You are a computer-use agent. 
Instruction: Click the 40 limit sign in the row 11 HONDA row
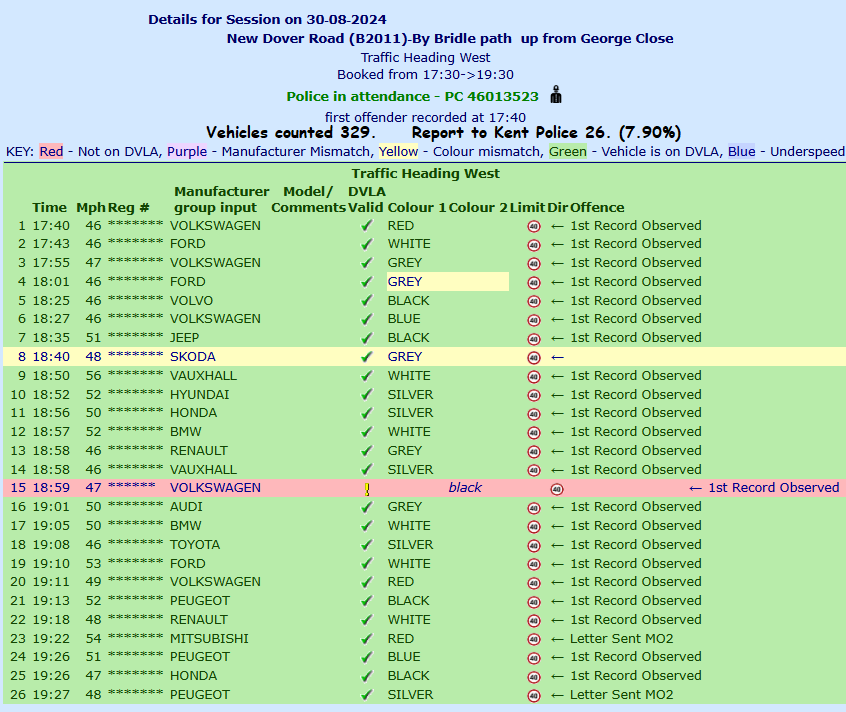(x=534, y=414)
